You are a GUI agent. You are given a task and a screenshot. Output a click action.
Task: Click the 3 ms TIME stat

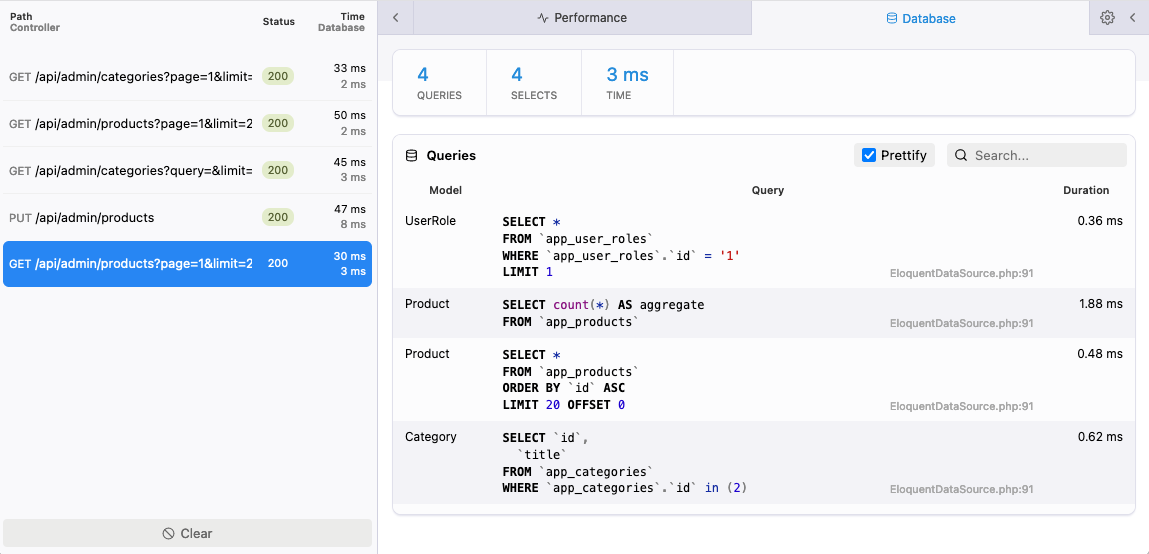click(627, 83)
